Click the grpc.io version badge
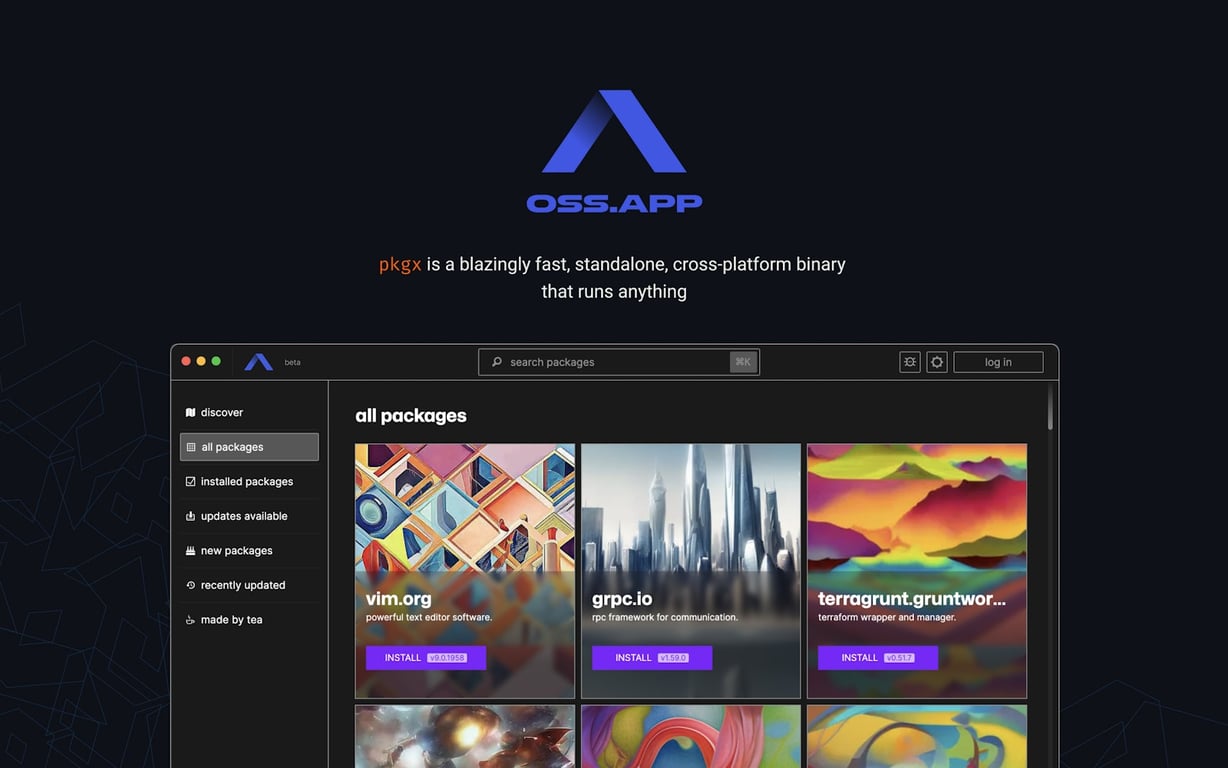1228x768 pixels. tap(673, 658)
